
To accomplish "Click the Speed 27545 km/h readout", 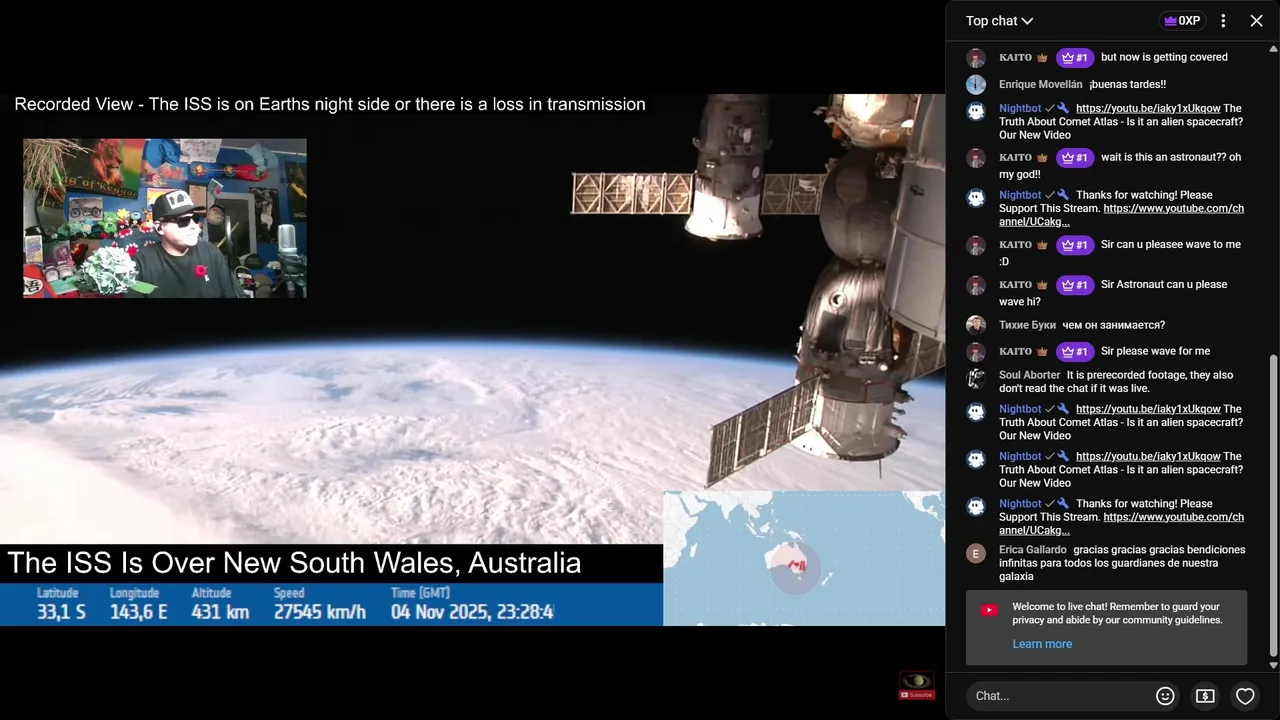I will [320, 604].
